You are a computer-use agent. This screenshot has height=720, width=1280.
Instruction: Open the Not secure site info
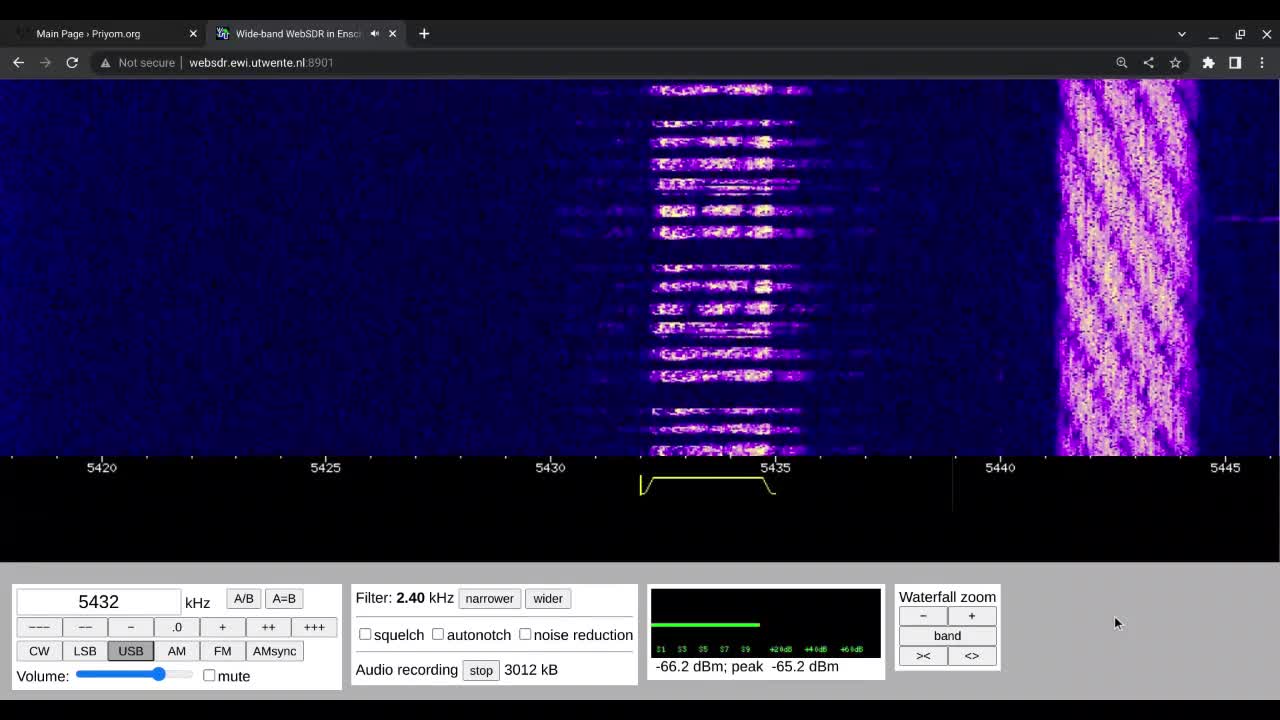[x=137, y=62]
